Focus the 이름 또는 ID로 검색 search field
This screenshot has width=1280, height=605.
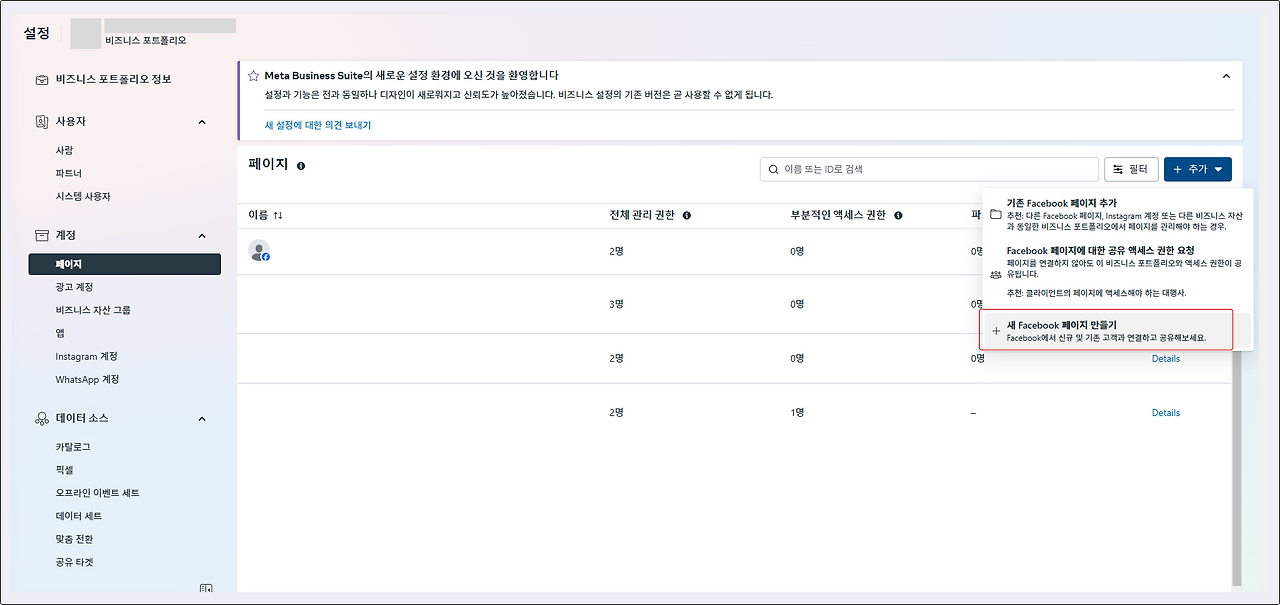[x=929, y=170]
